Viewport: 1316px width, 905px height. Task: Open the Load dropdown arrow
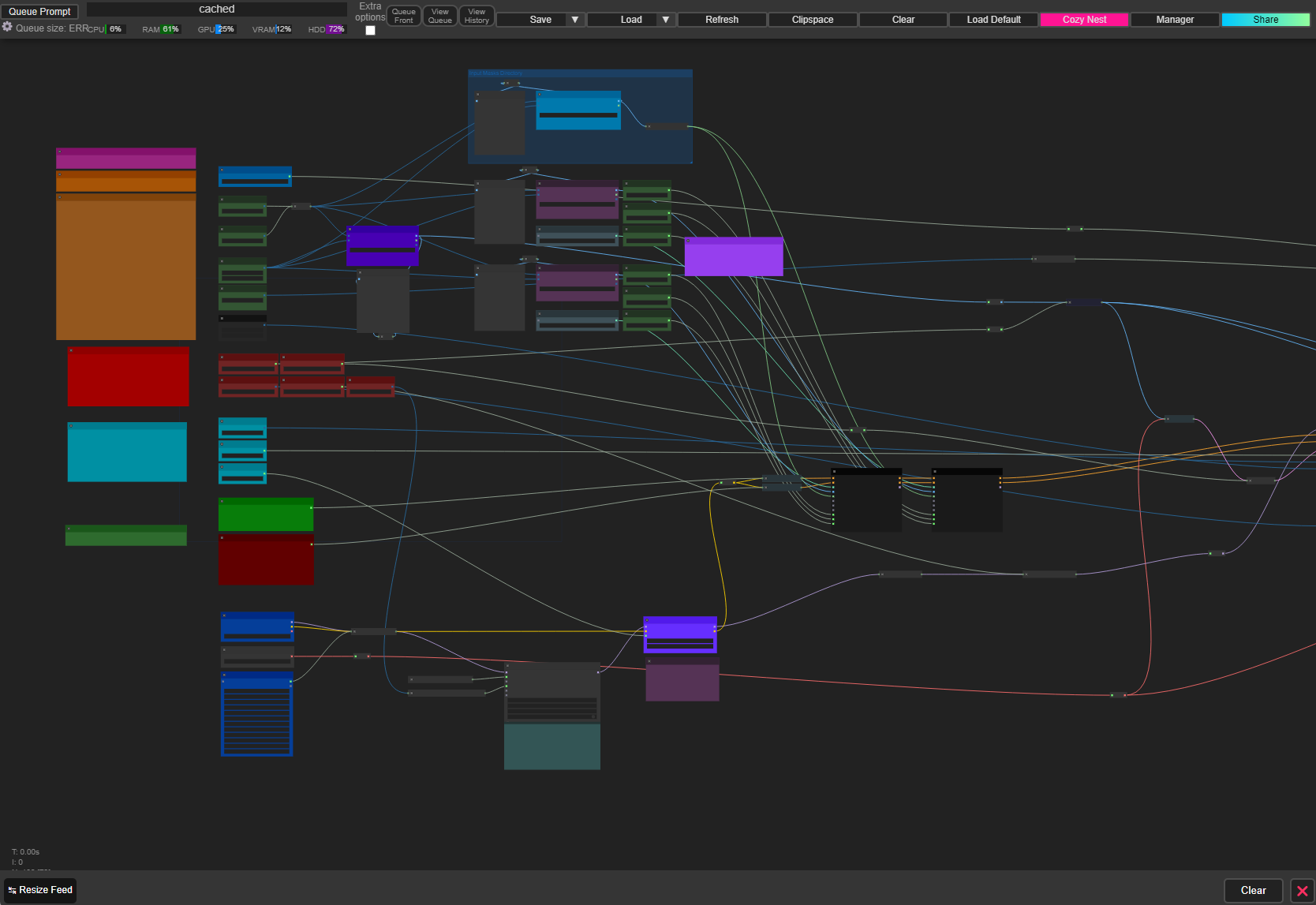click(x=666, y=20)
